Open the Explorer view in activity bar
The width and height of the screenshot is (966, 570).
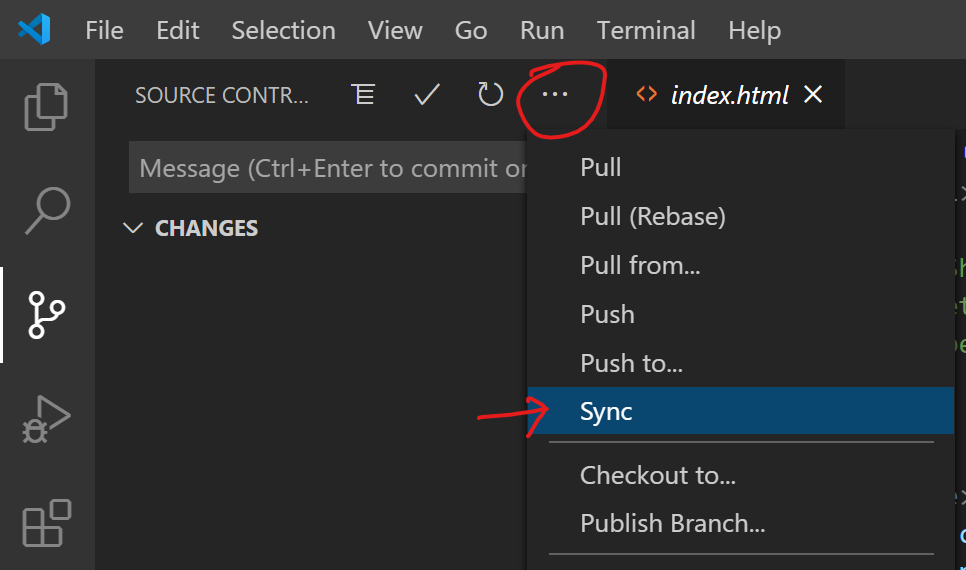[x=46, y=107]
